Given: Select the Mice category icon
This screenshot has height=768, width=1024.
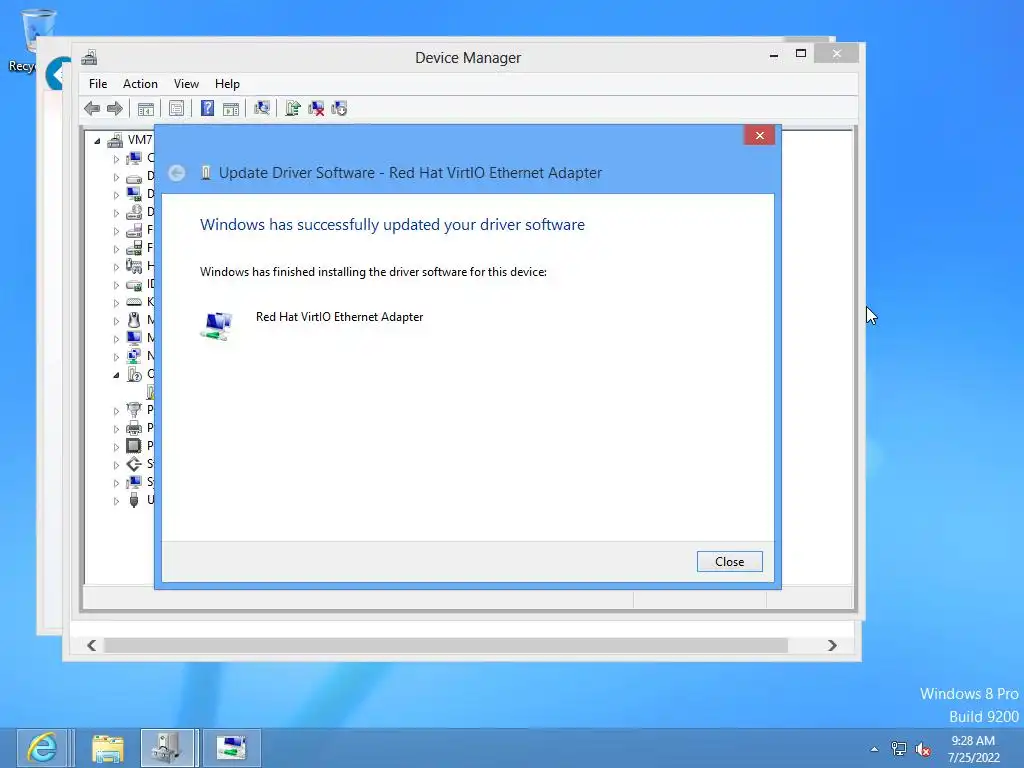Looking at the screenshot, I should click(134, 320).
